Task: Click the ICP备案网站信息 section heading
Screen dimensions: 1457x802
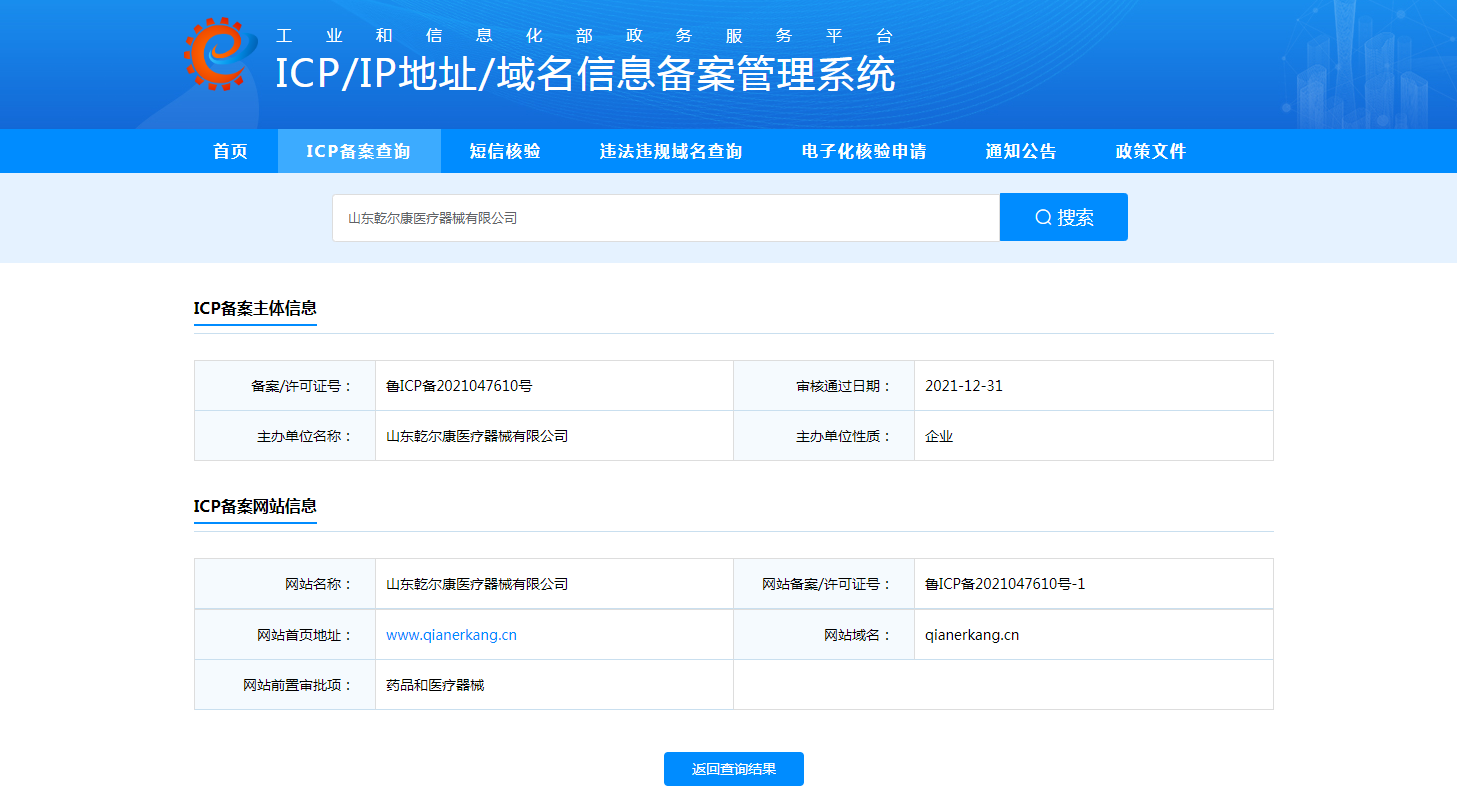Action: pos(255,506)
